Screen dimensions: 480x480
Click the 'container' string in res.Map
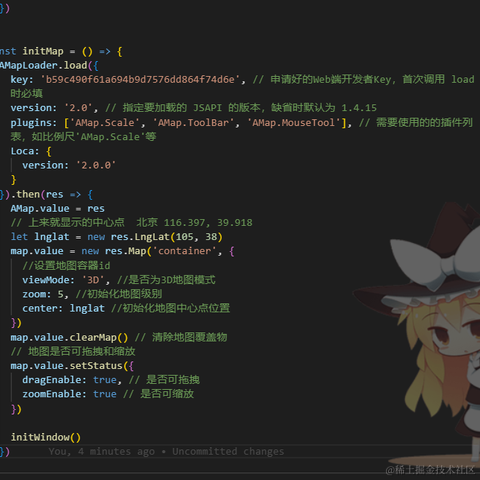(x=185, y=251)
